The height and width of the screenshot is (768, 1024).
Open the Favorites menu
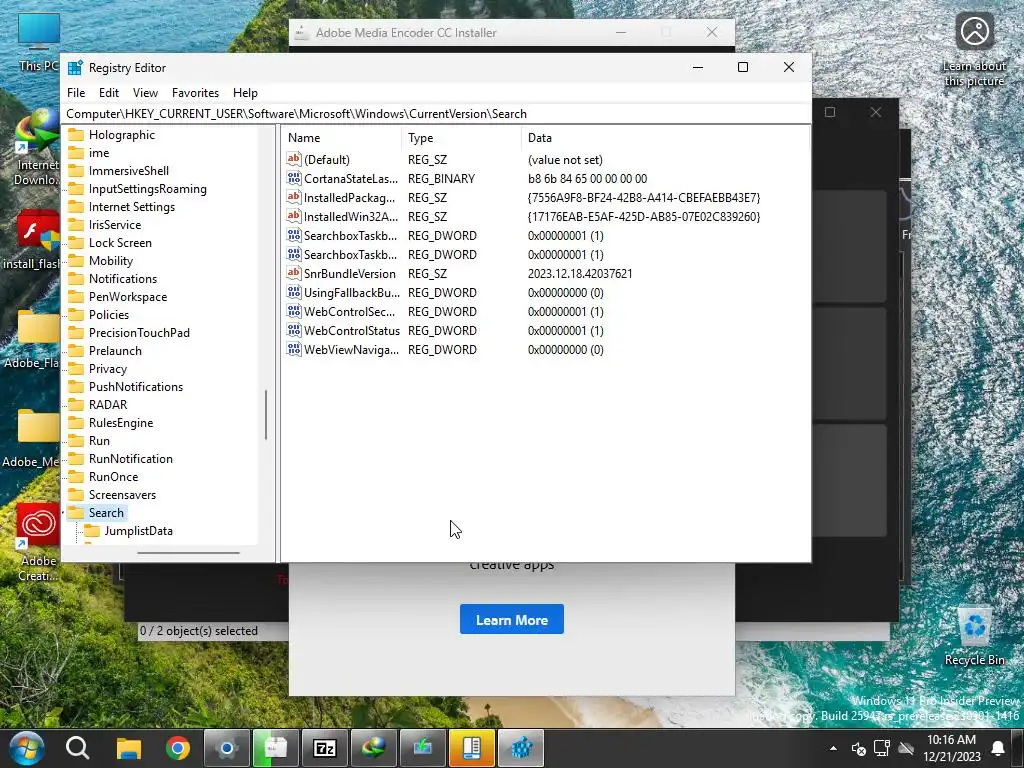tap(195, 93)
